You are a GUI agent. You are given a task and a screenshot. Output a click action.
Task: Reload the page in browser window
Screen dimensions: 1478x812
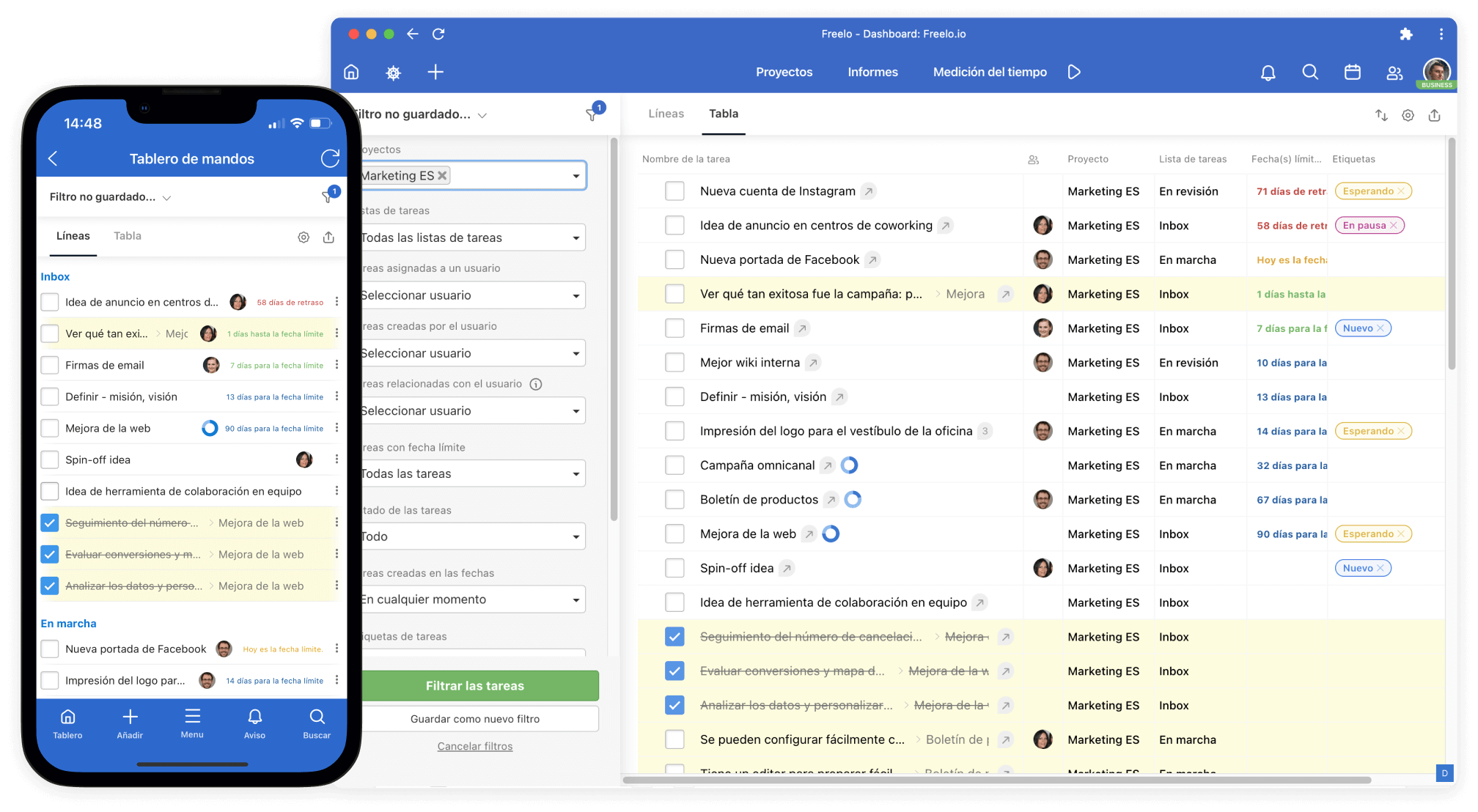438,34
